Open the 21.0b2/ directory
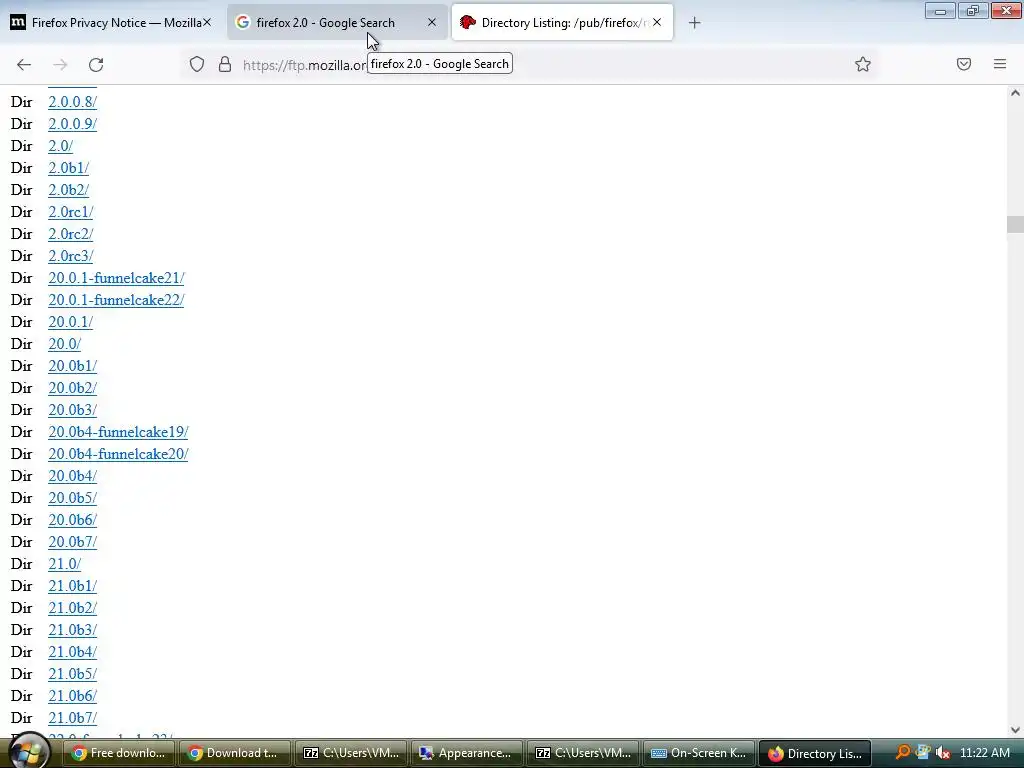This screenshot has height=768, width=1024. pyautogui.click(x=72, y=608)
